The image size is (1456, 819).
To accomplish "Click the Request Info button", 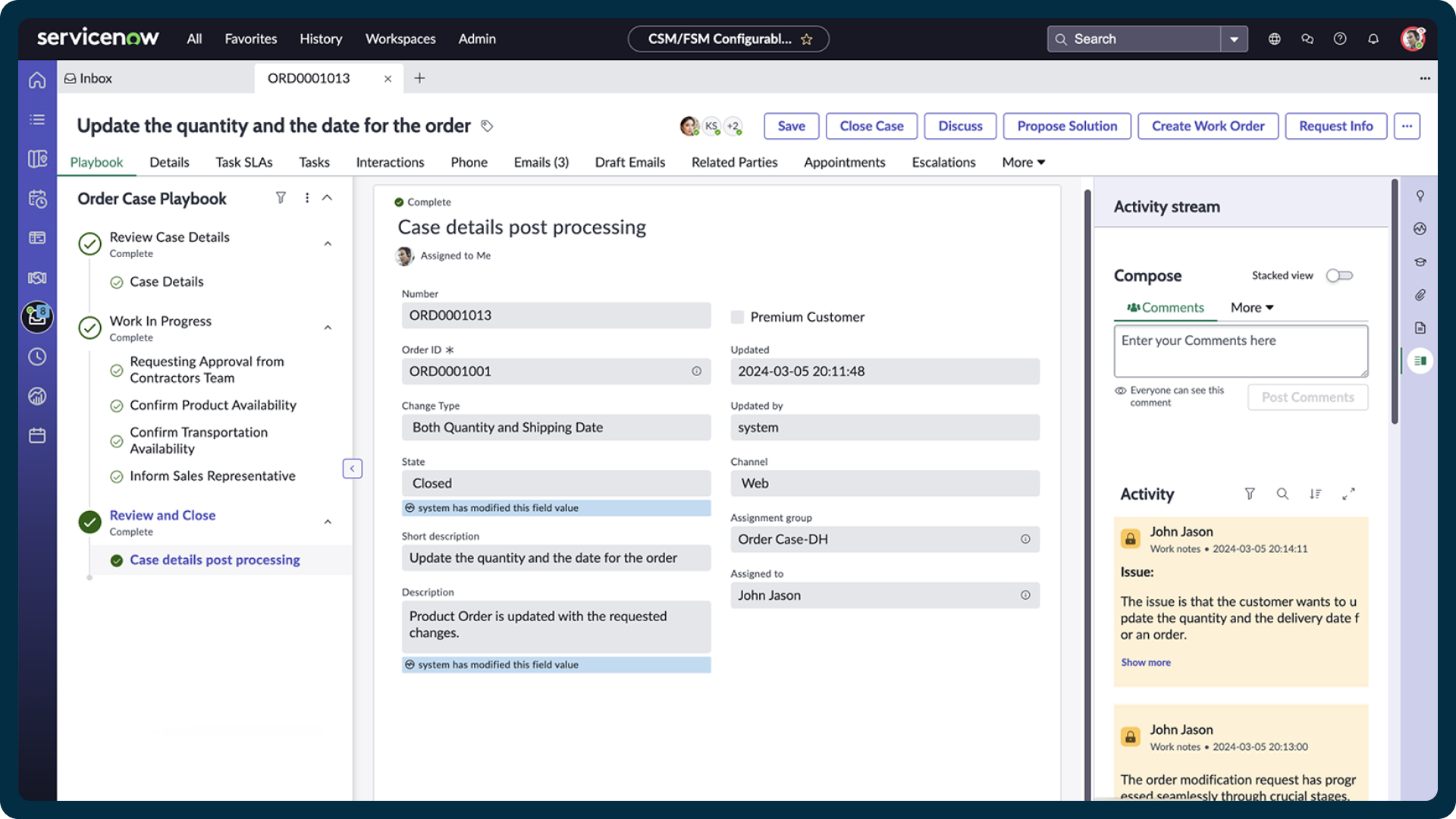I will pyautogui.click(x=1335, y=126).
